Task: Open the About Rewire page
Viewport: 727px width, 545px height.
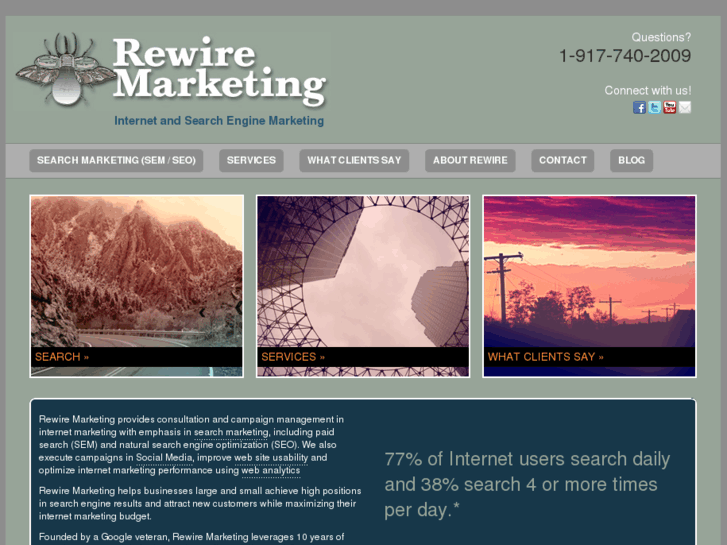Action: [x=470, y=160]
